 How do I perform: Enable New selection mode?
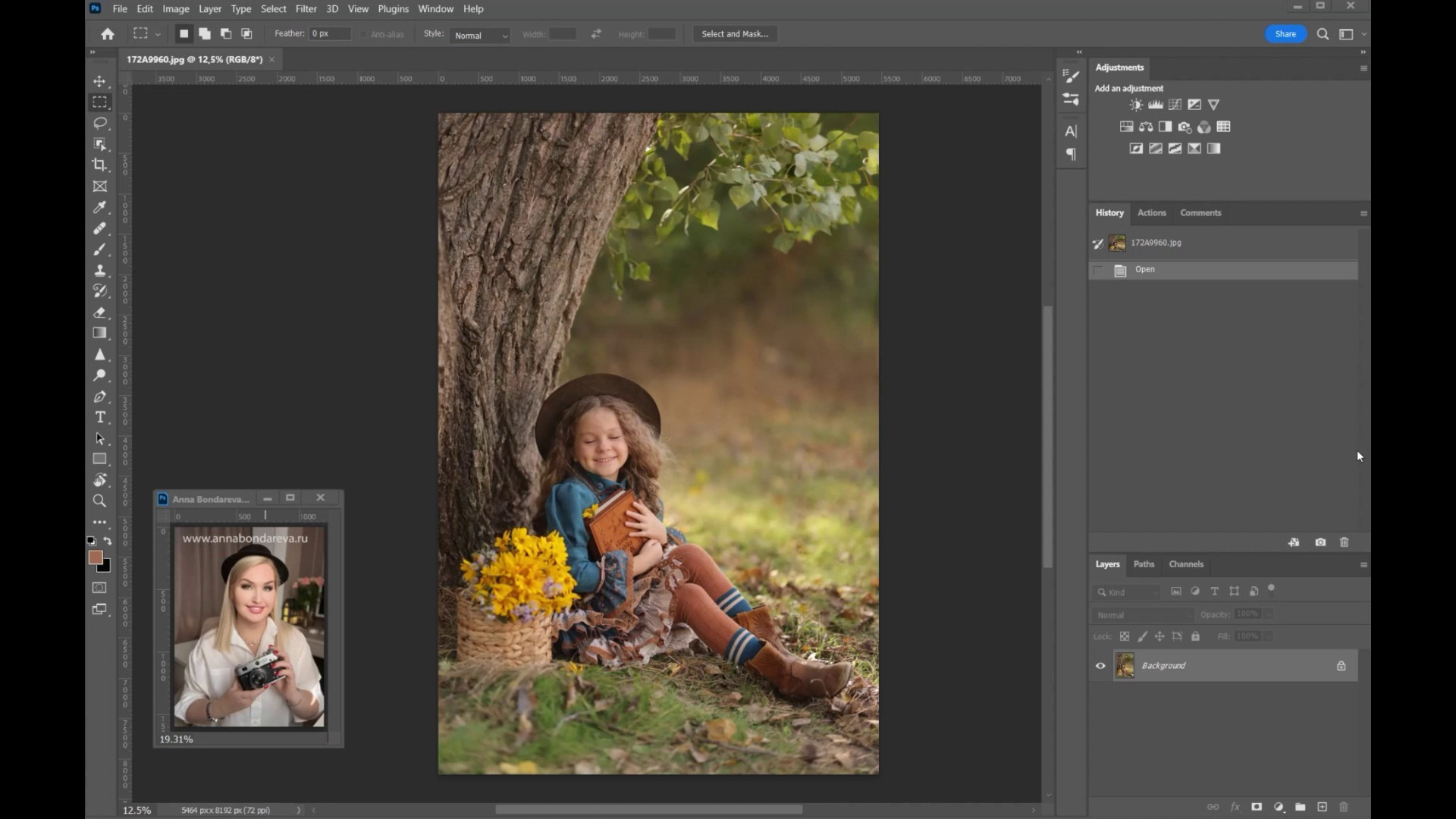coord(184,33)
